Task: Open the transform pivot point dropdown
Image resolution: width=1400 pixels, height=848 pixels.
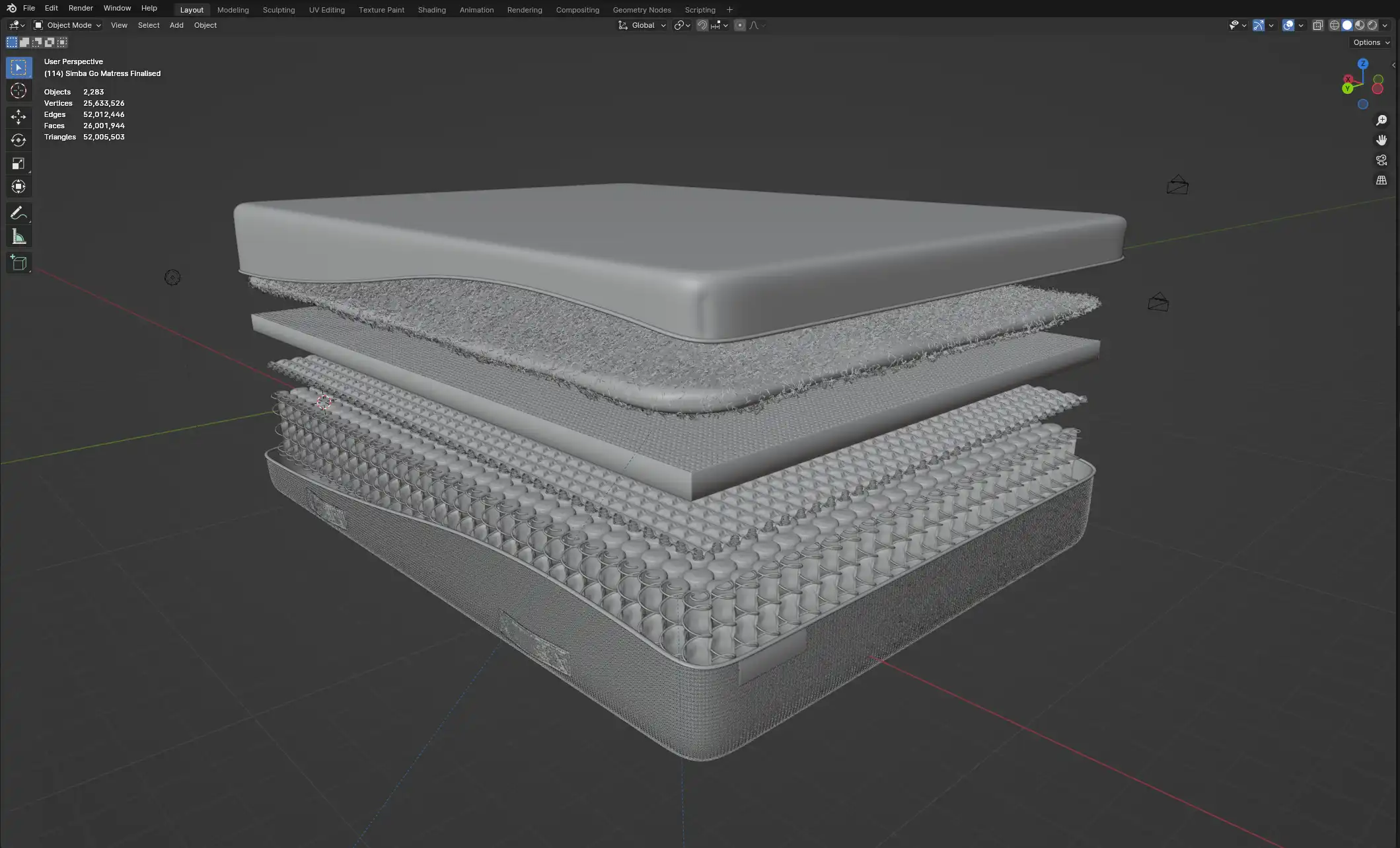Action: tap(682, 25)
